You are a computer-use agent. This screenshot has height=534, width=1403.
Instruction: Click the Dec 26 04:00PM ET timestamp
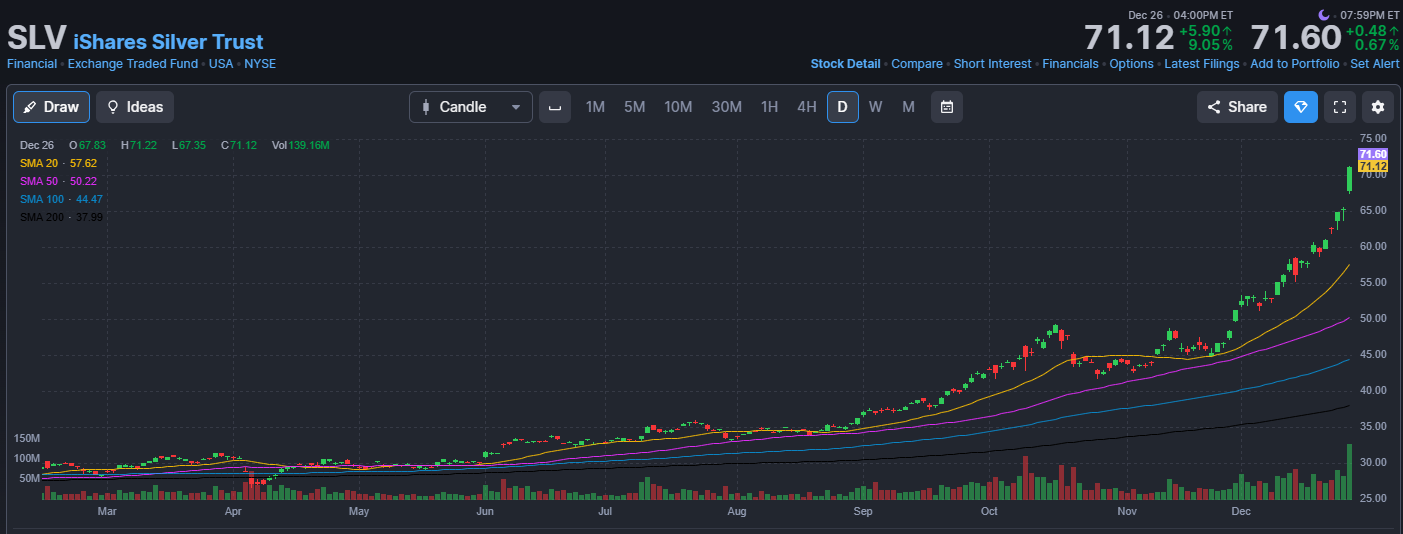click(x=1180, y=15)
